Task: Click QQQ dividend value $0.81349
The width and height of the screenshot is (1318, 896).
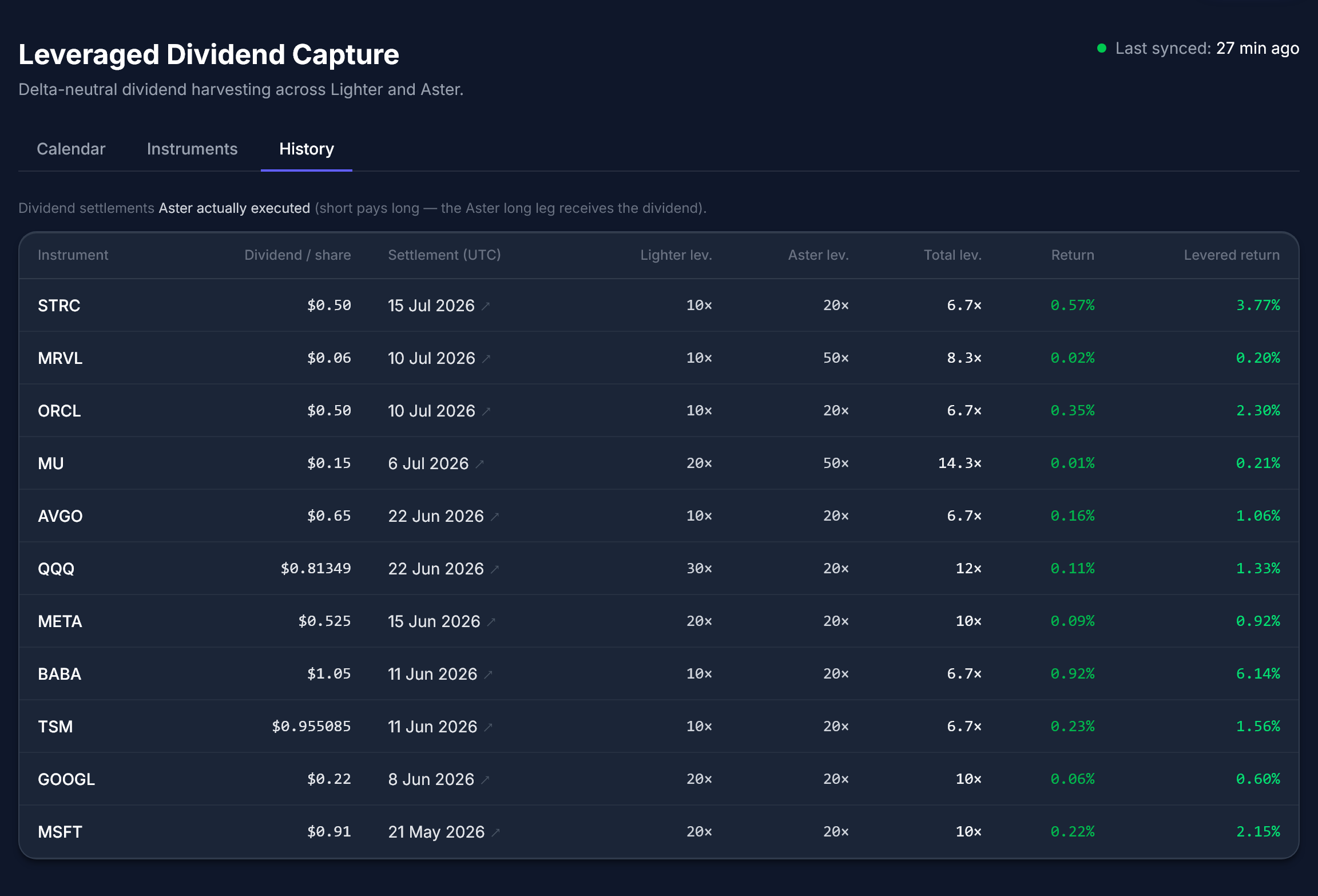Action: [316, 568]
